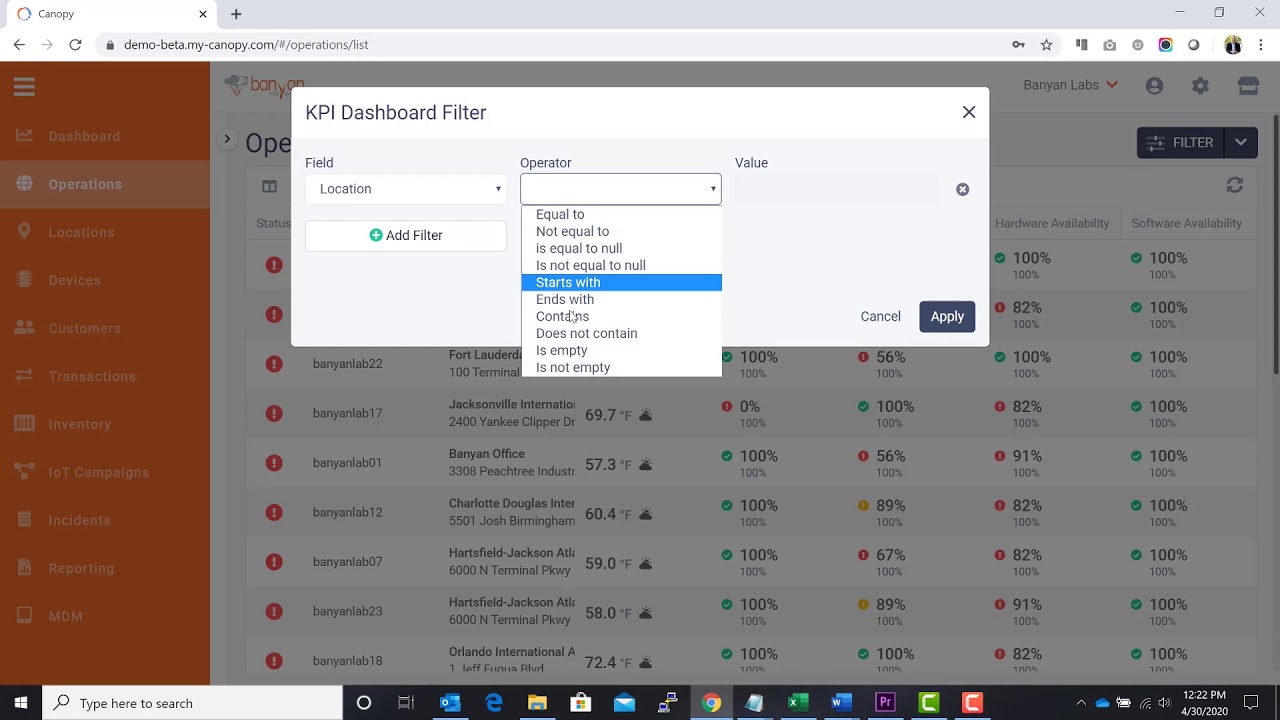The height and width of the screenshot is (720, 1280).
Task: Add a new filter row
Action: point(405,235)
